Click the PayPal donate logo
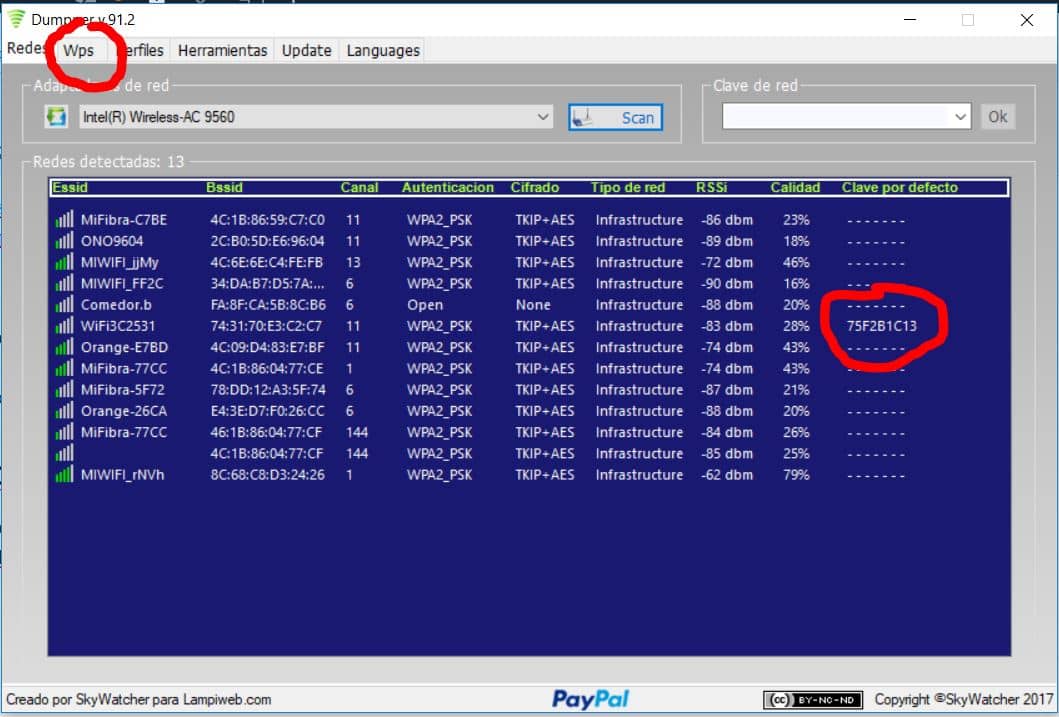This screenshot has height=717, width=1059. [x=590, y=699]
